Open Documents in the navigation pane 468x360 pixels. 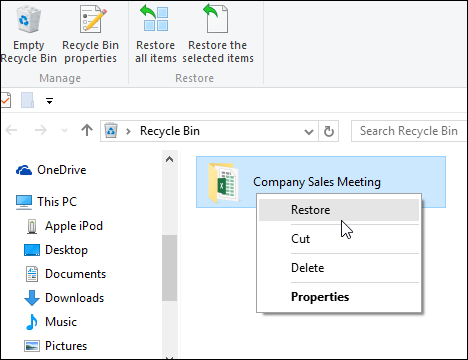click(x=66, y=274)
